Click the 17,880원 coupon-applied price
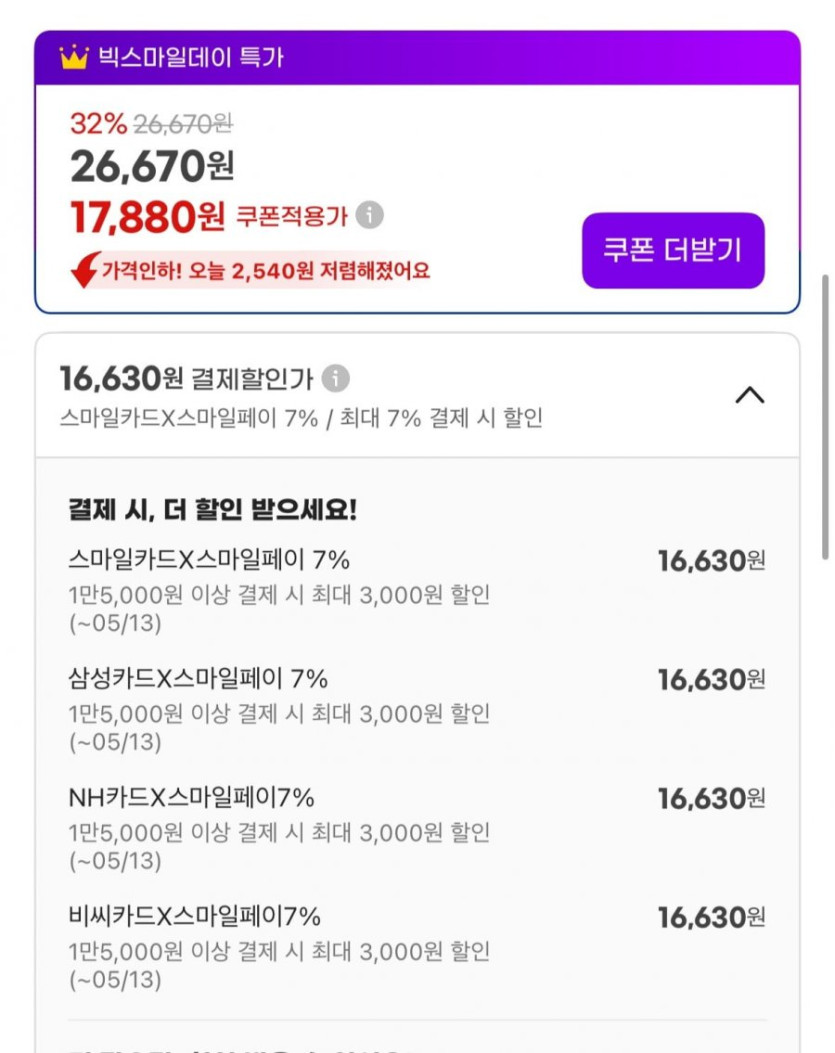The image size is (835, 1053). pyautogui.click(x=147, y=216)
